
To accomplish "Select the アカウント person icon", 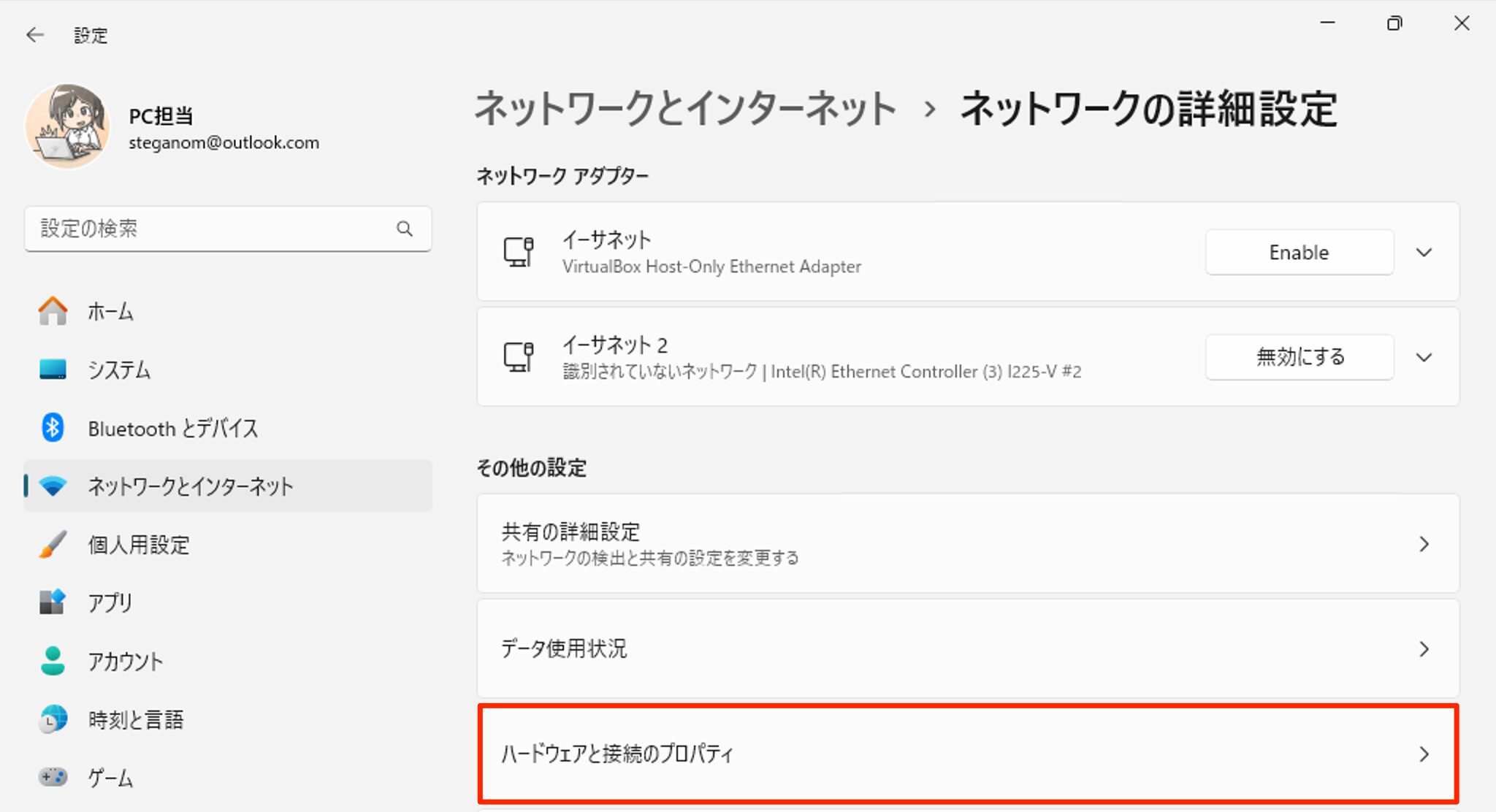I will pyautogui.click(x=53, y=662).
